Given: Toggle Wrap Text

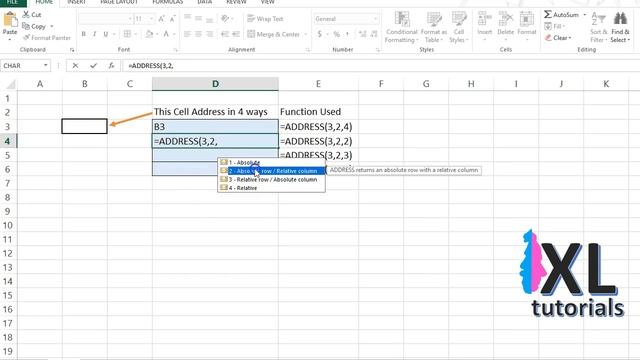Looking at the screenshot, I should click(265, 19).
